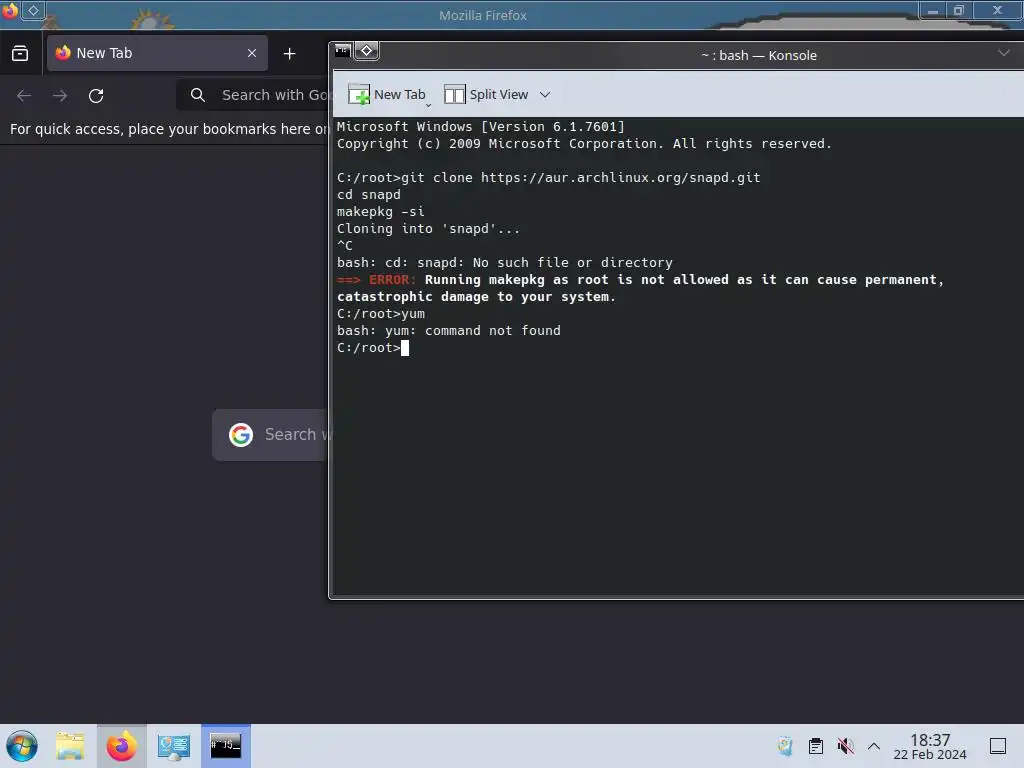Close the Firefox New Tab tab
This screenshot has width=1024, height=768.
click(252, 53)
